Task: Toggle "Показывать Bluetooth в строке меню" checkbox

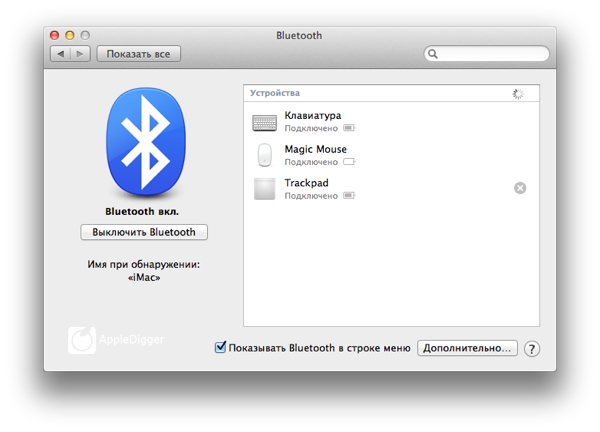Action: [221, 348]
